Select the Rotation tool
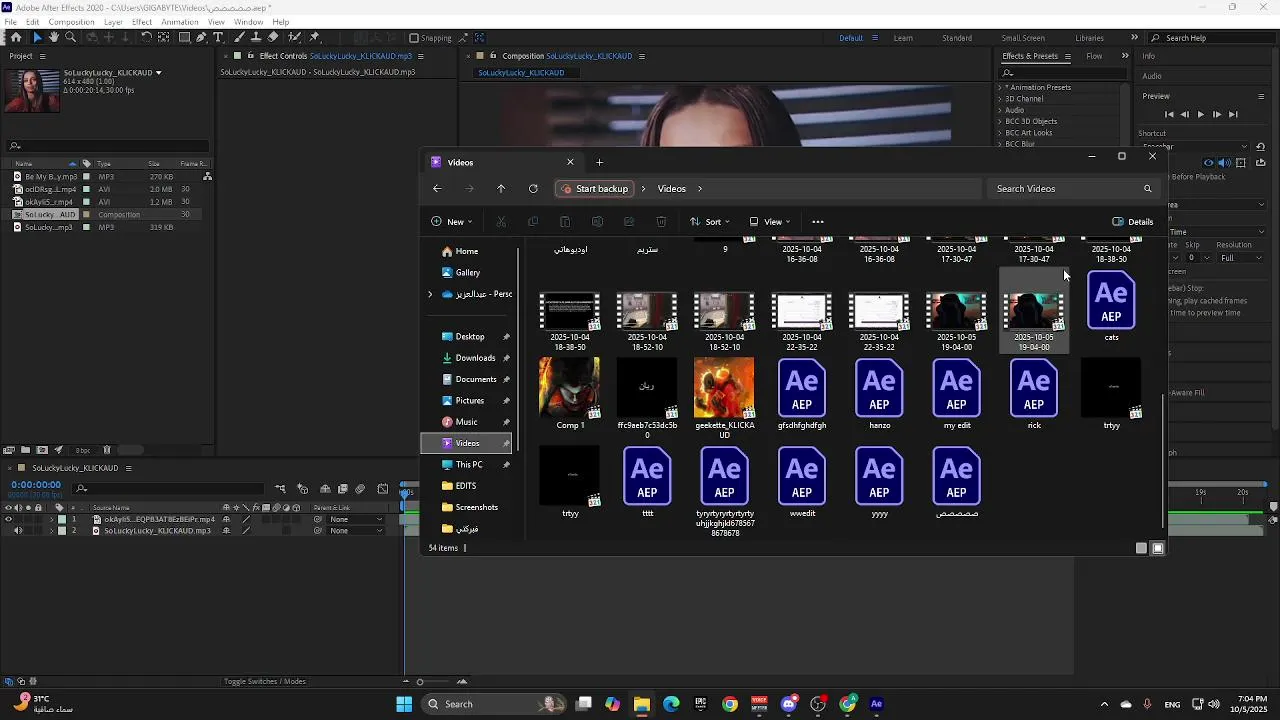The height and width of the screenshot is (720, 1280). click(x=146, y=37)
